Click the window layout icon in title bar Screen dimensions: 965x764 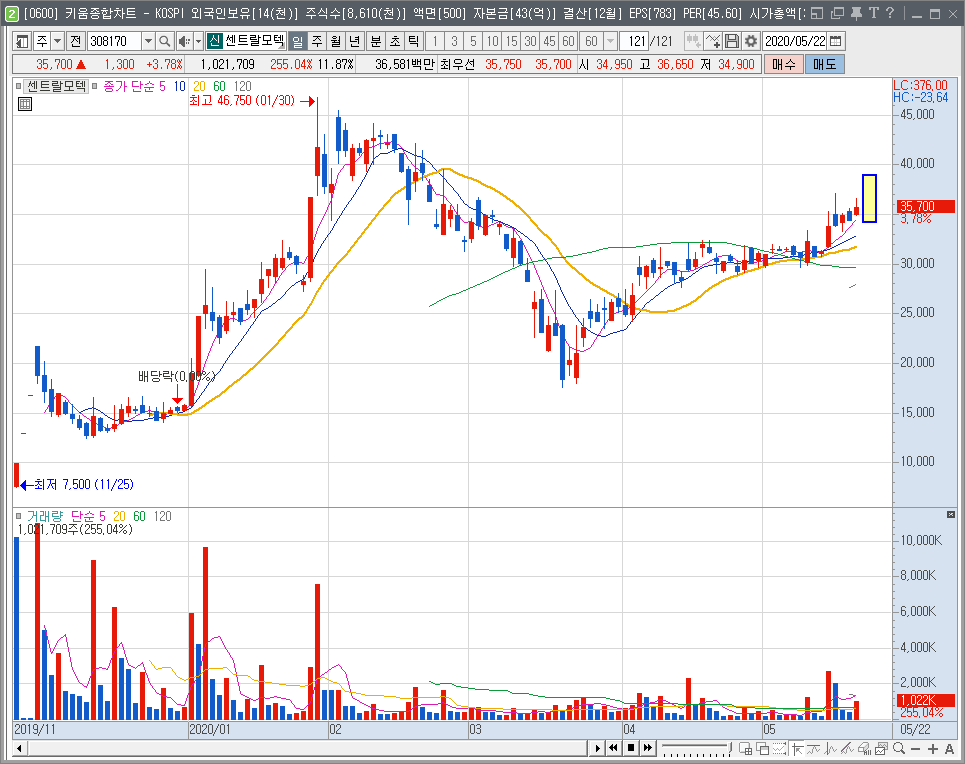[x=817, y=13]
